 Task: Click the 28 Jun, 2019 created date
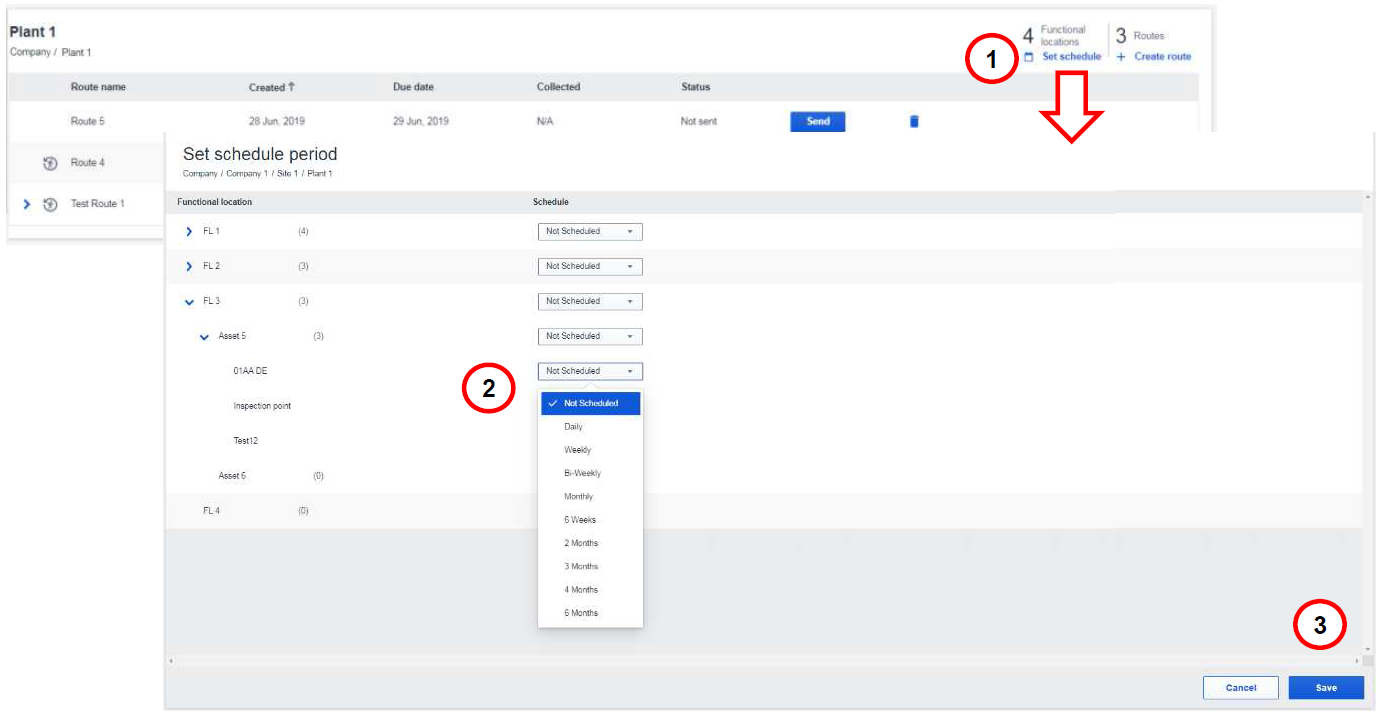(277, 122)
